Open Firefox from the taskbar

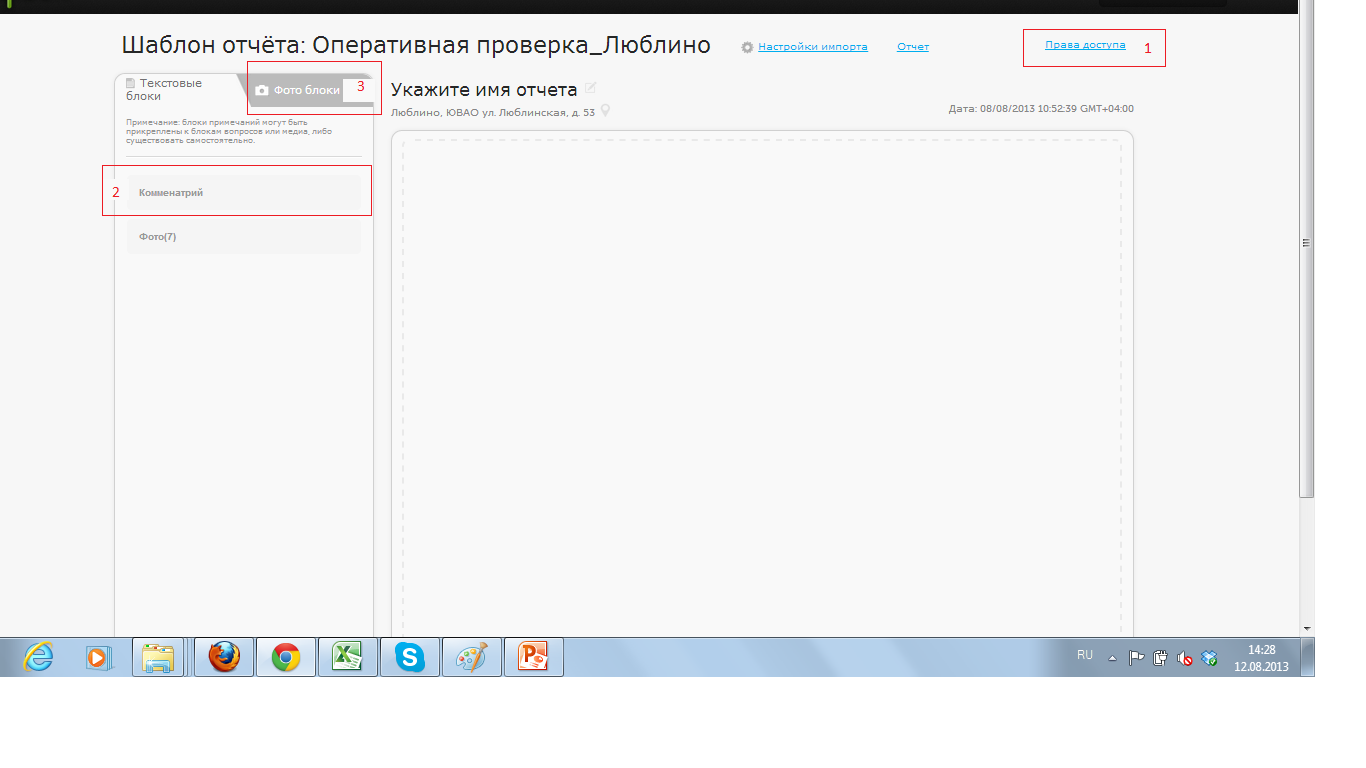[x=224, y=657]
